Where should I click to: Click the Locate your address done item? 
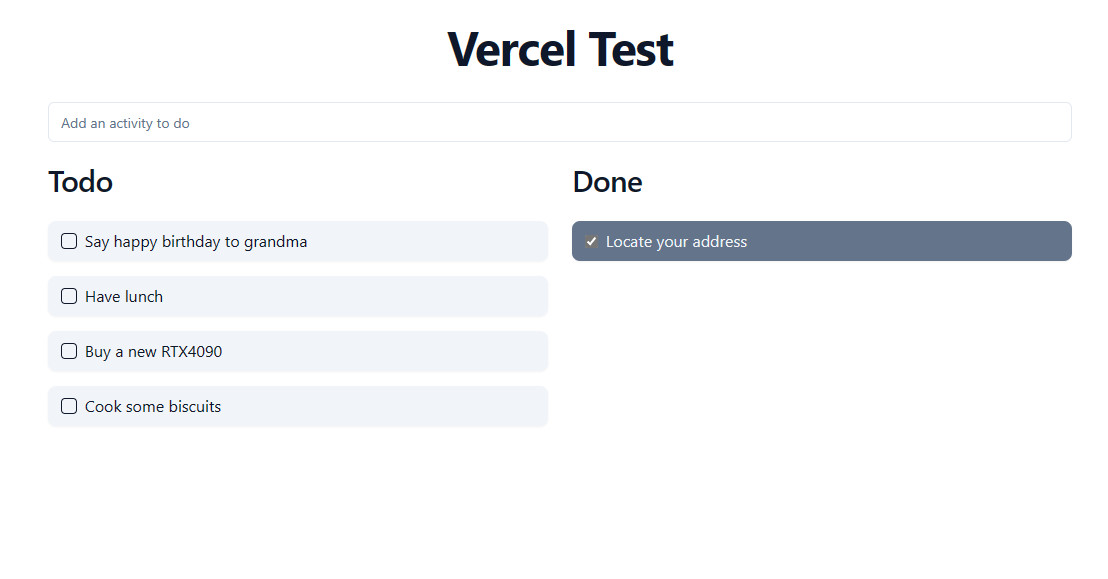click(x=821, y=241)
